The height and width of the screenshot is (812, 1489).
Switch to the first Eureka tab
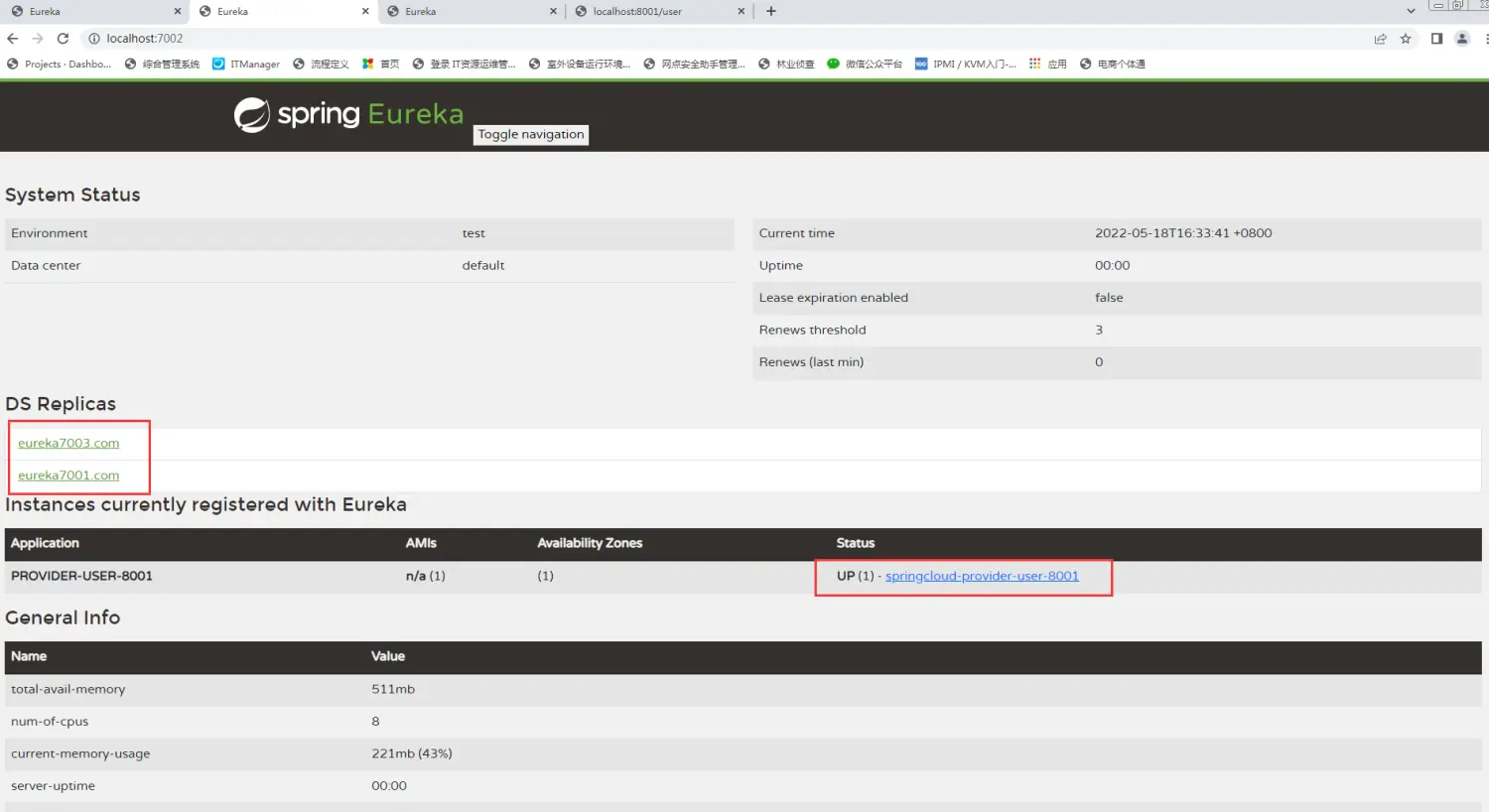(x=94, y=11)
